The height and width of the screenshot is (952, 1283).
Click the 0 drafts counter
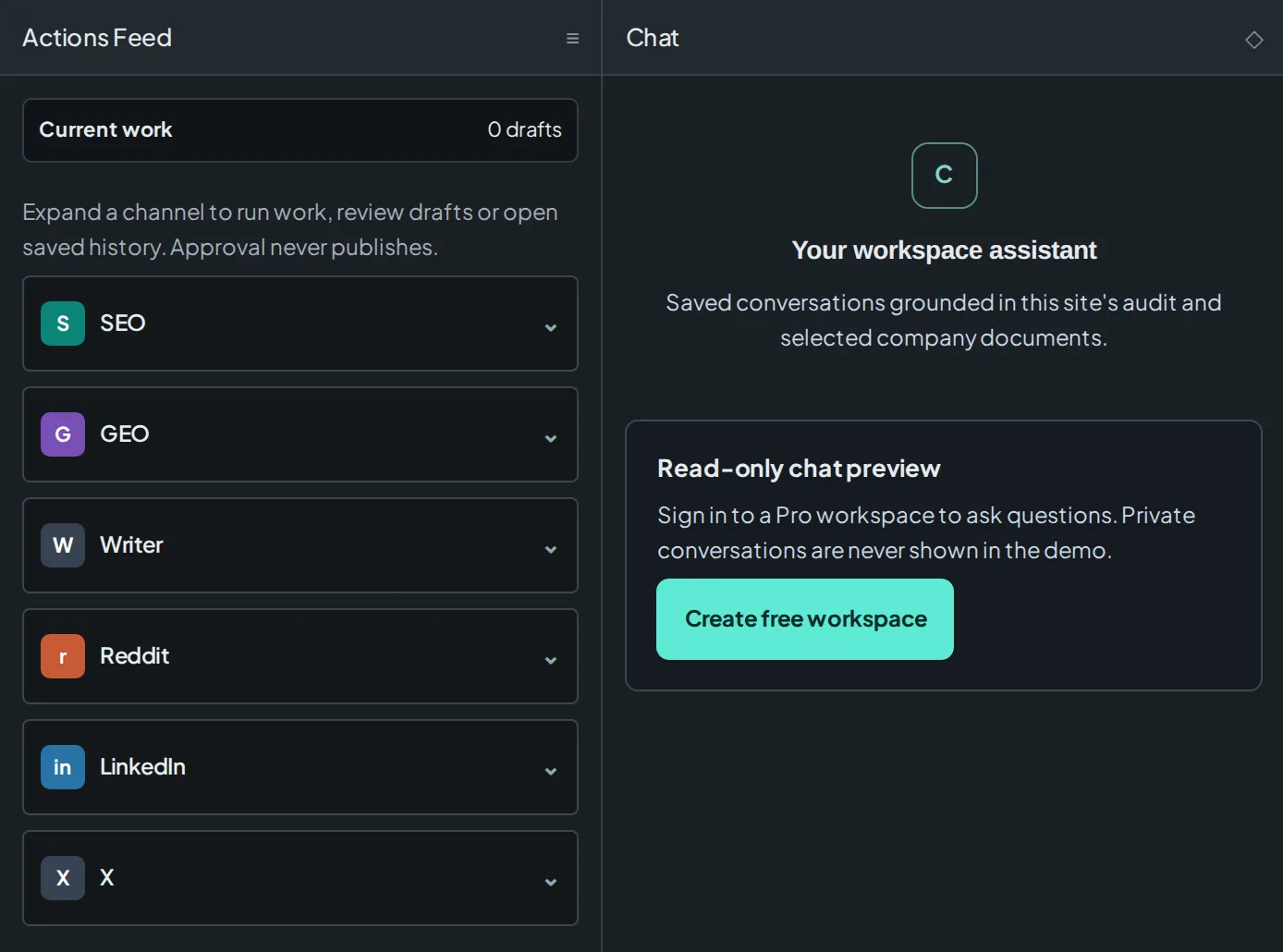[524, 130]
